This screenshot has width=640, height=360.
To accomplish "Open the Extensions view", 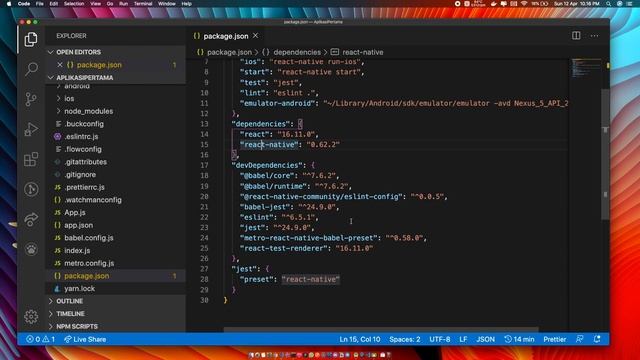I will [31, 159].
